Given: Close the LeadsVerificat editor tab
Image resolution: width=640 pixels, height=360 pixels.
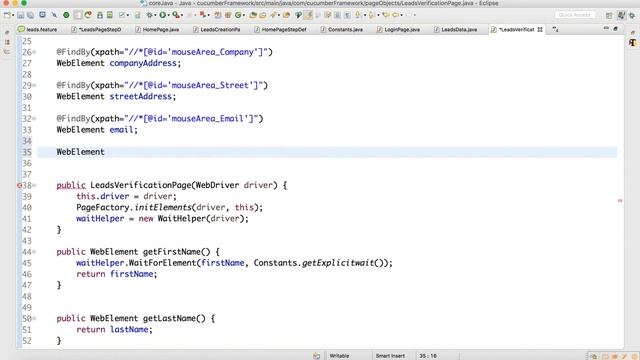Looking at the screenshot, I should point(540,29).
